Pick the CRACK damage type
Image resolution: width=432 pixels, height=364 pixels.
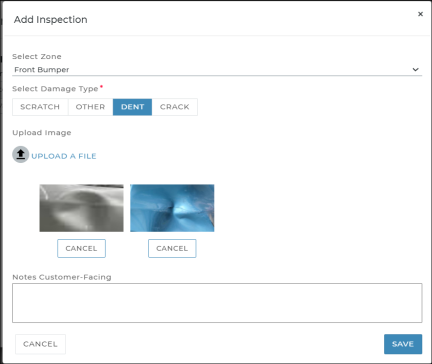pos(175,107)
